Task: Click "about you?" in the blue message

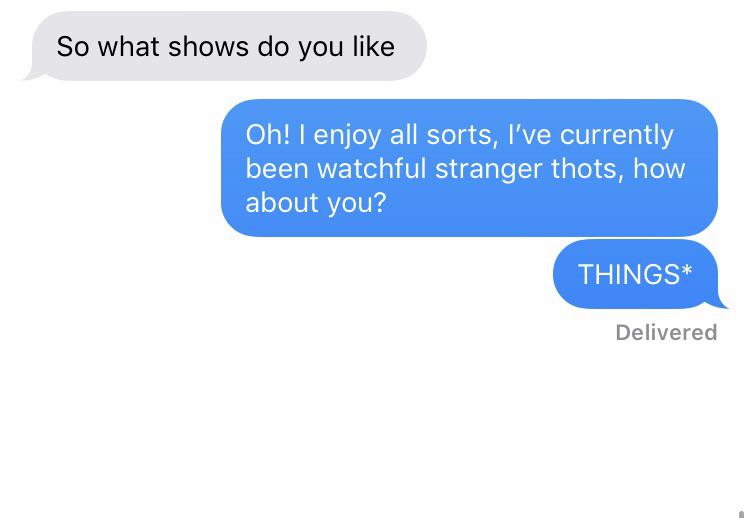Action: 315,202
